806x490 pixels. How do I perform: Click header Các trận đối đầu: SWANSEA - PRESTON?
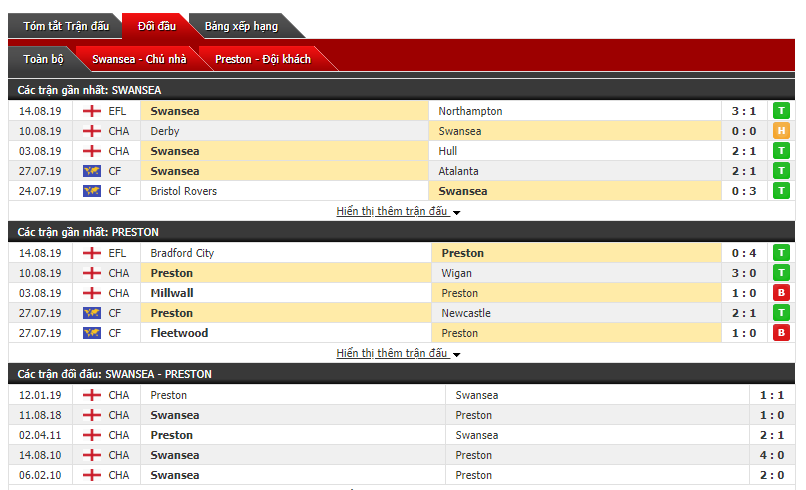pos(115,374)
